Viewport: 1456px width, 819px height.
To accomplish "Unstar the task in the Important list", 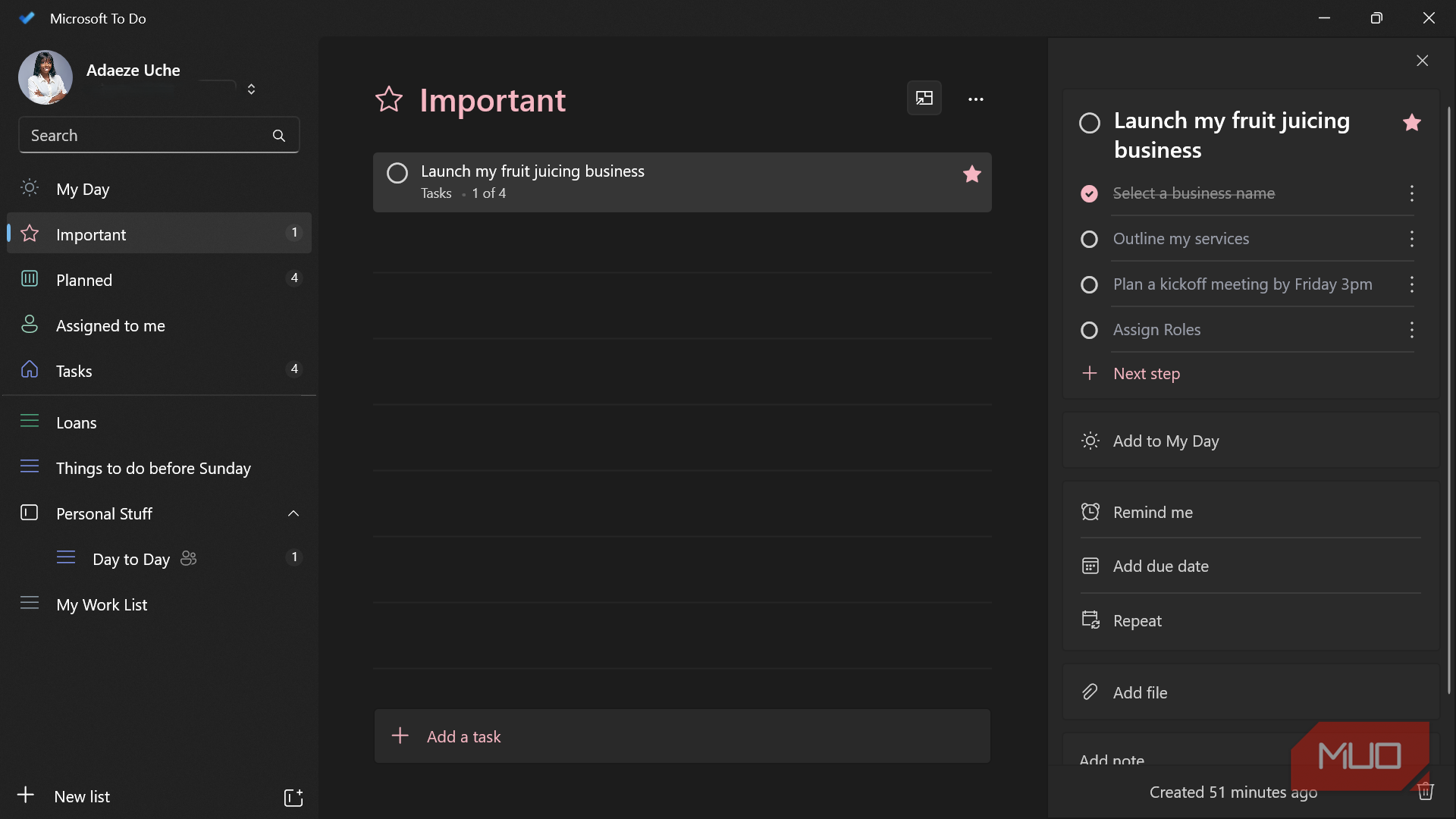I will (x=971, y=174).
